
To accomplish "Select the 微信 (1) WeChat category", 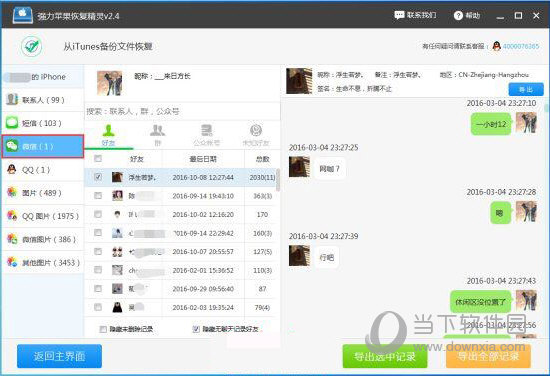I will (x=42, y=146).
